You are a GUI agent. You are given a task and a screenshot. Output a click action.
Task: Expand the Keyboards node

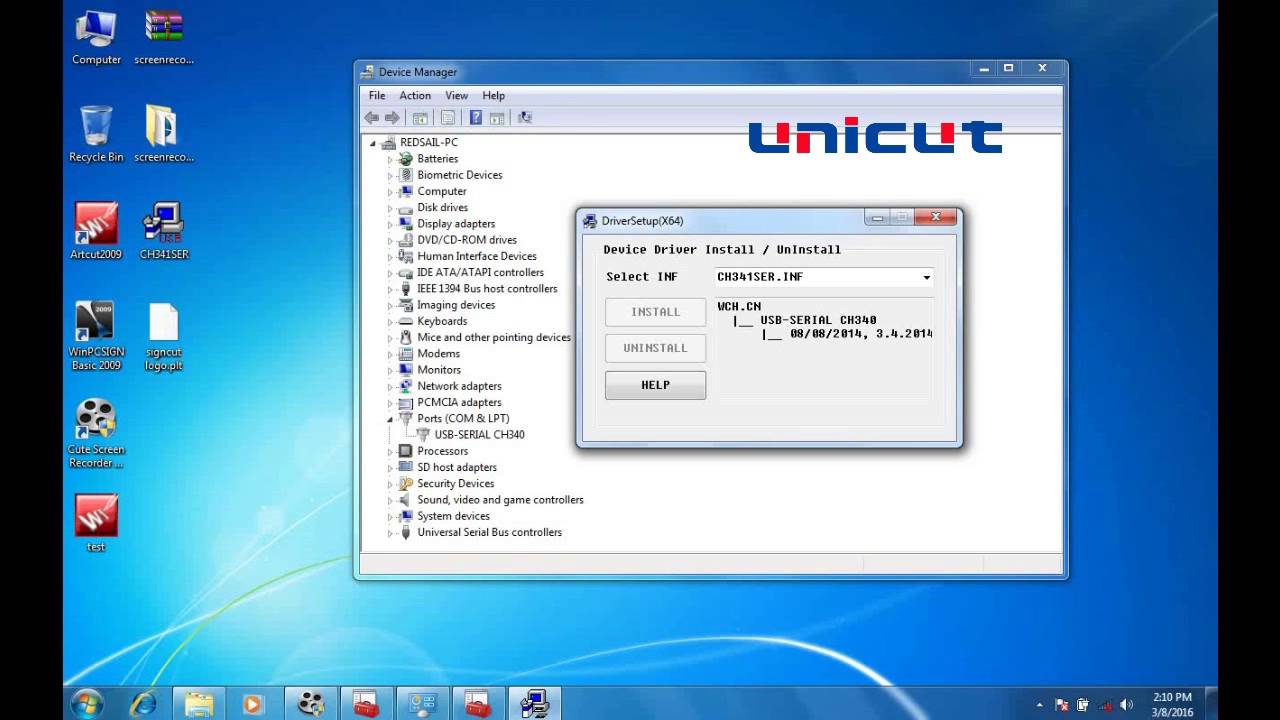pos(391,321)
